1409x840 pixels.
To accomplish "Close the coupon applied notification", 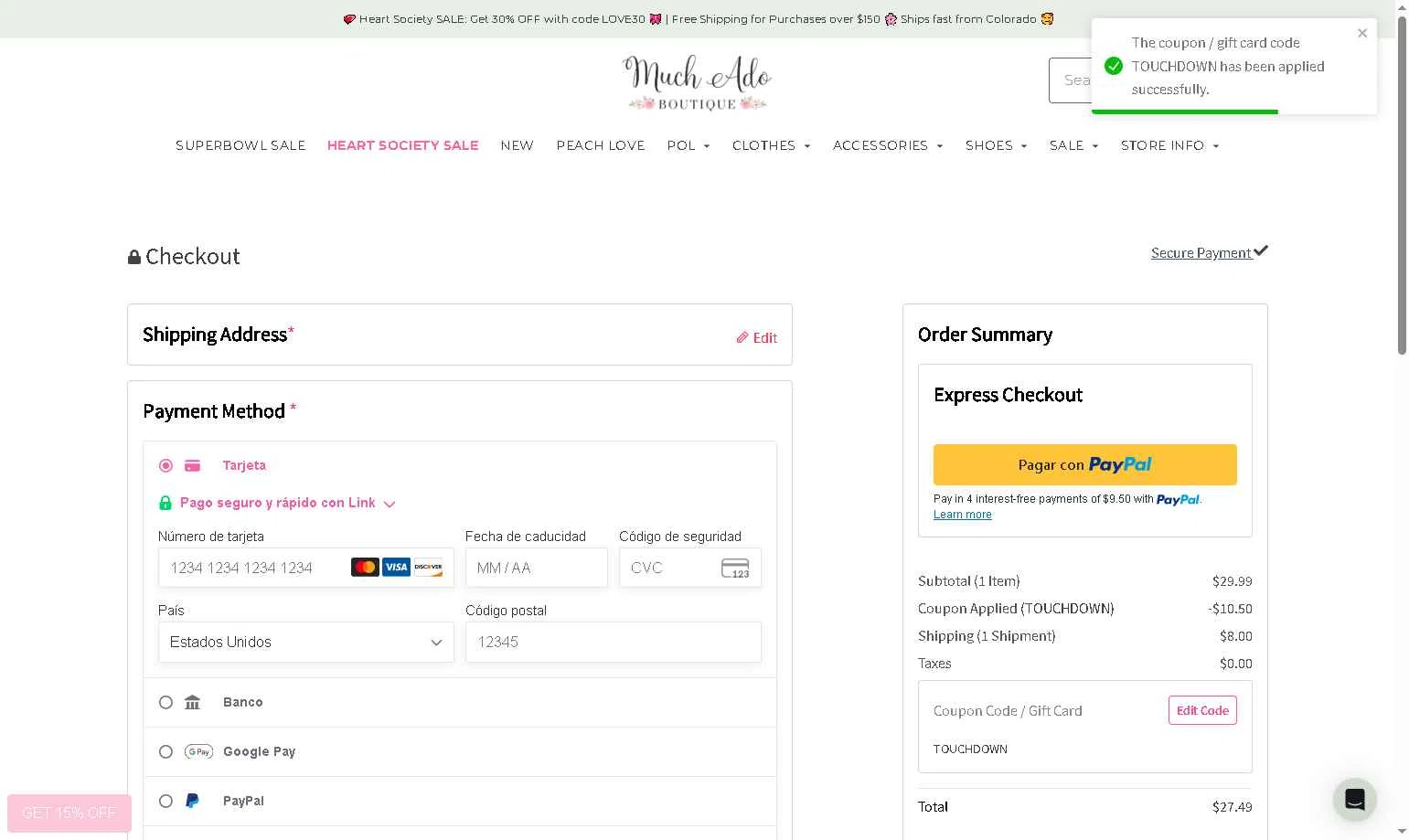I will pos(1362,33).
